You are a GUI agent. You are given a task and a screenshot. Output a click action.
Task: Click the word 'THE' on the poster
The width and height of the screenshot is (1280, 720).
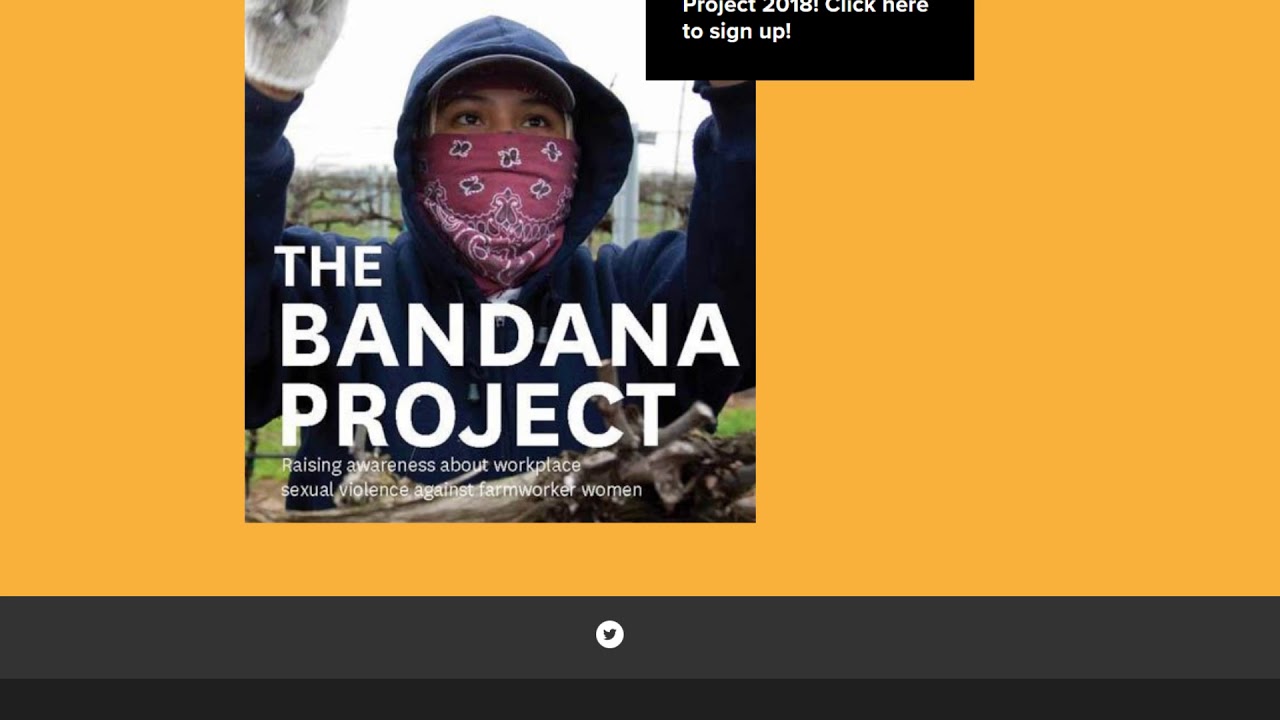pyautogui.click(x=328, y=266)
